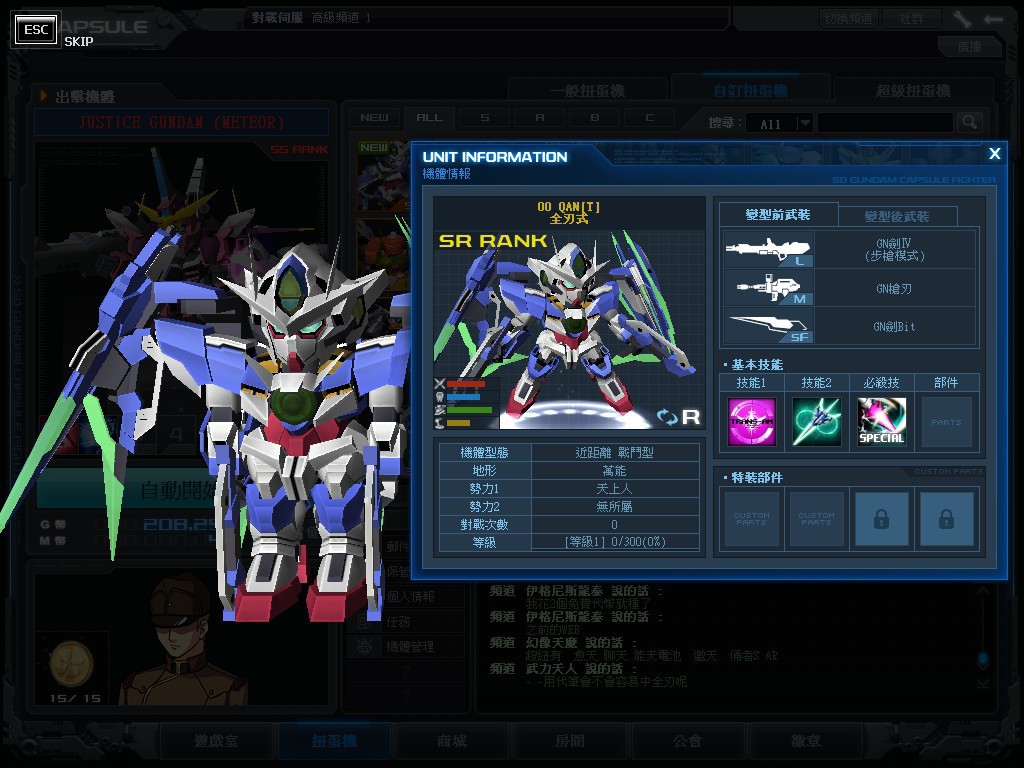This screenshot has width=1024, height=768.
Task: Click the pilot character portrait
Action: [186, 640]
